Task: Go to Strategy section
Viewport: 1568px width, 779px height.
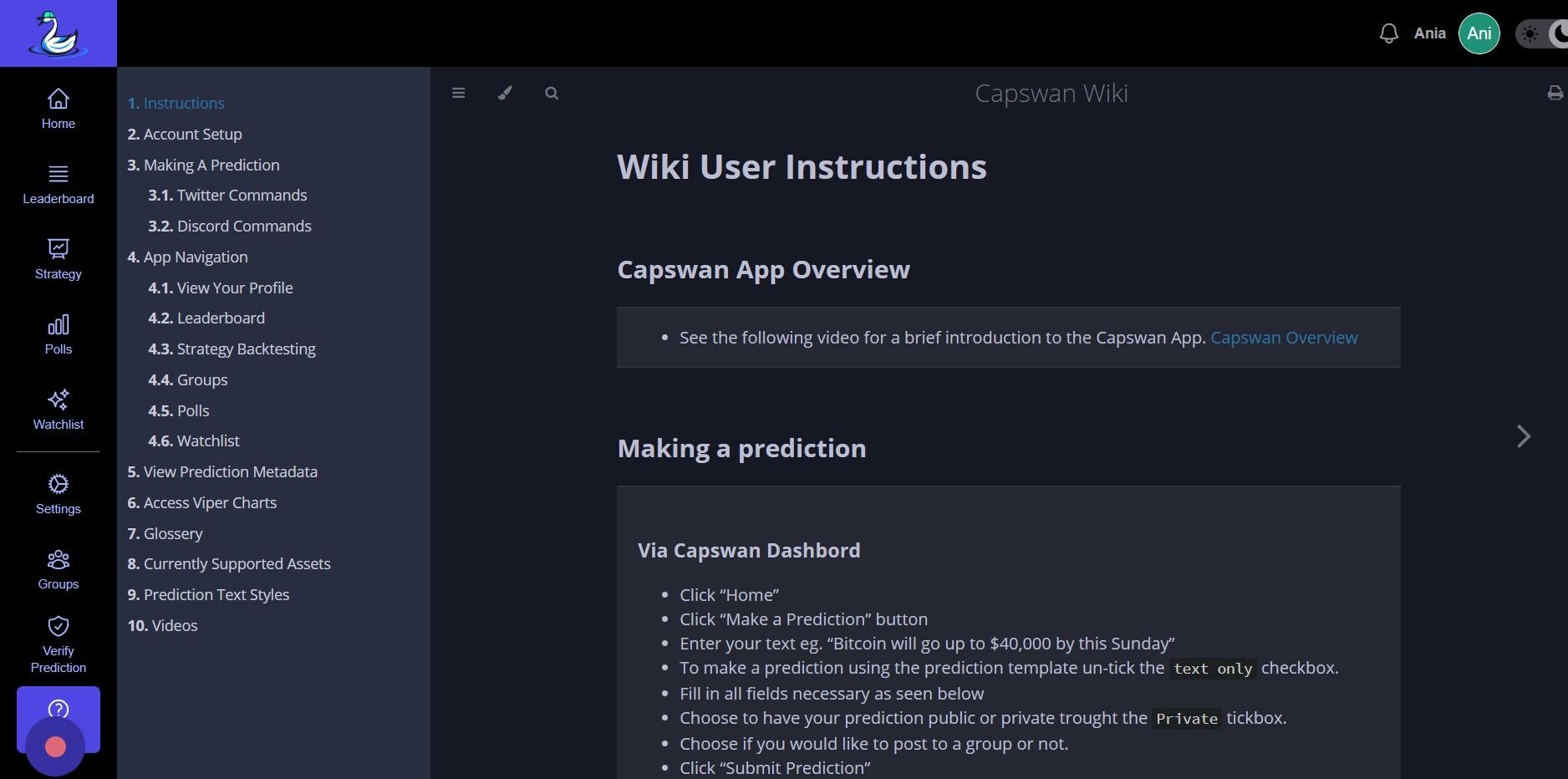Action: (59, 259)
